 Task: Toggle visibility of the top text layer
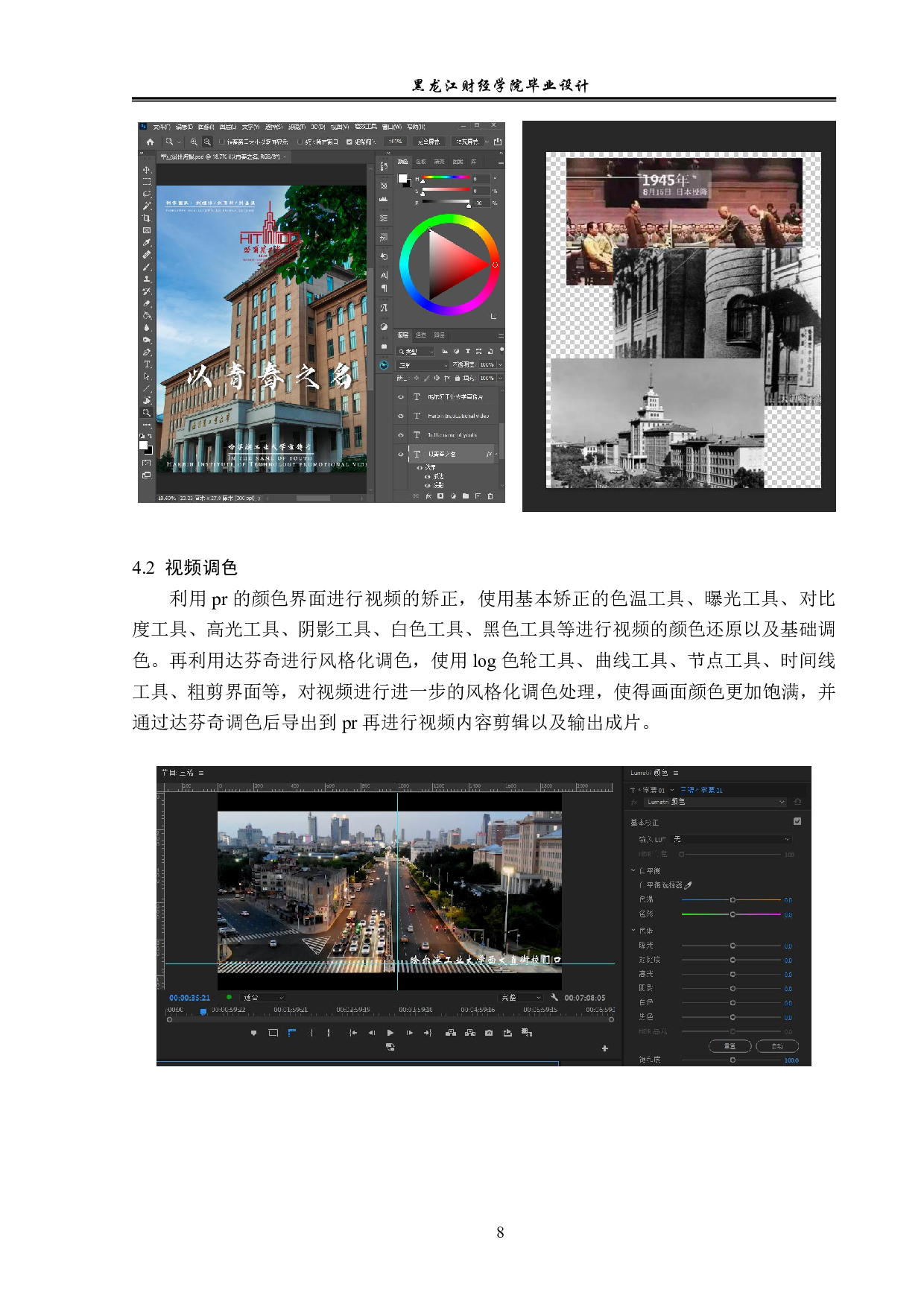coord(401,397)
